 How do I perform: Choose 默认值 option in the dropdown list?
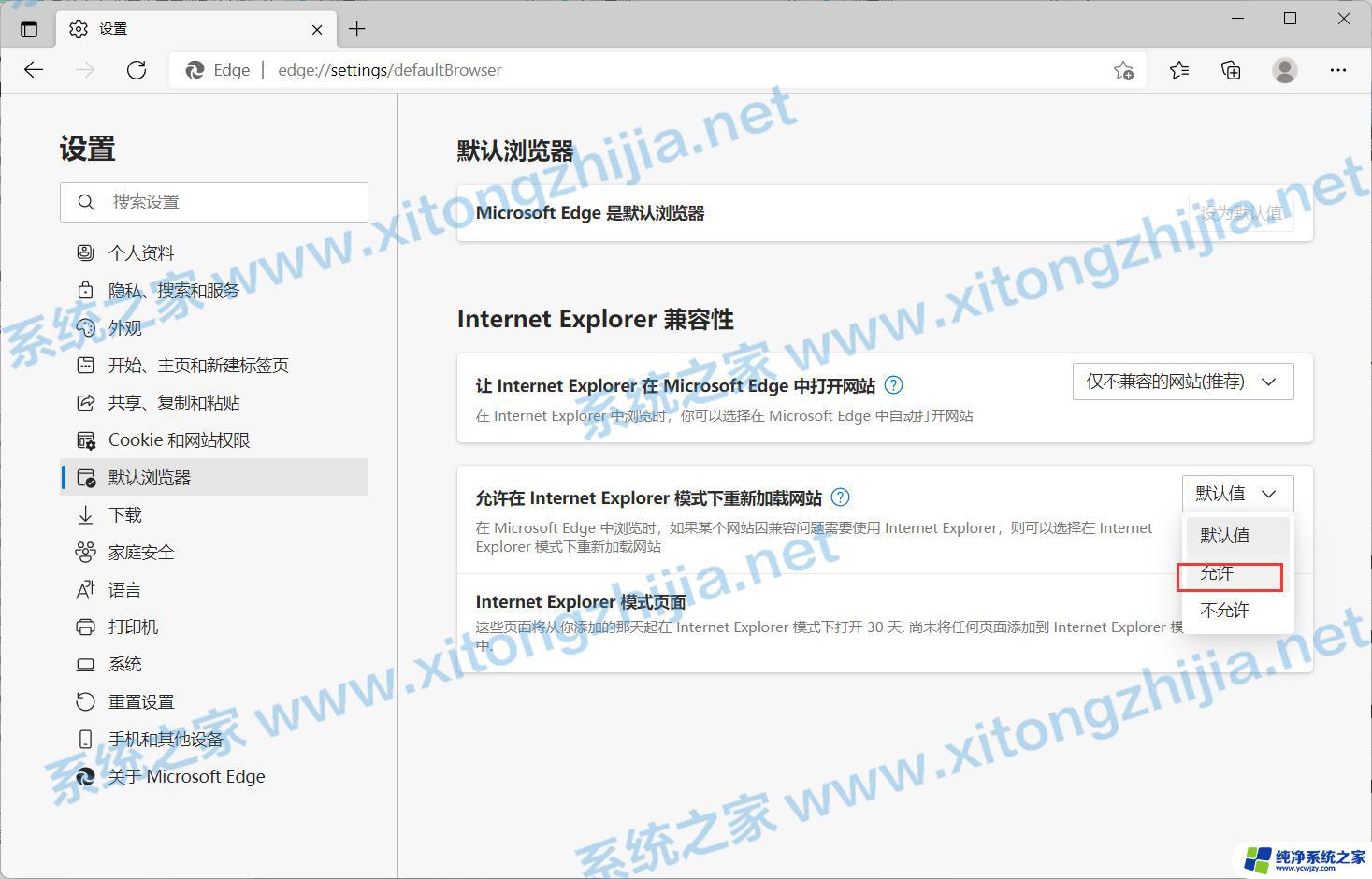tap(1238, 535)
